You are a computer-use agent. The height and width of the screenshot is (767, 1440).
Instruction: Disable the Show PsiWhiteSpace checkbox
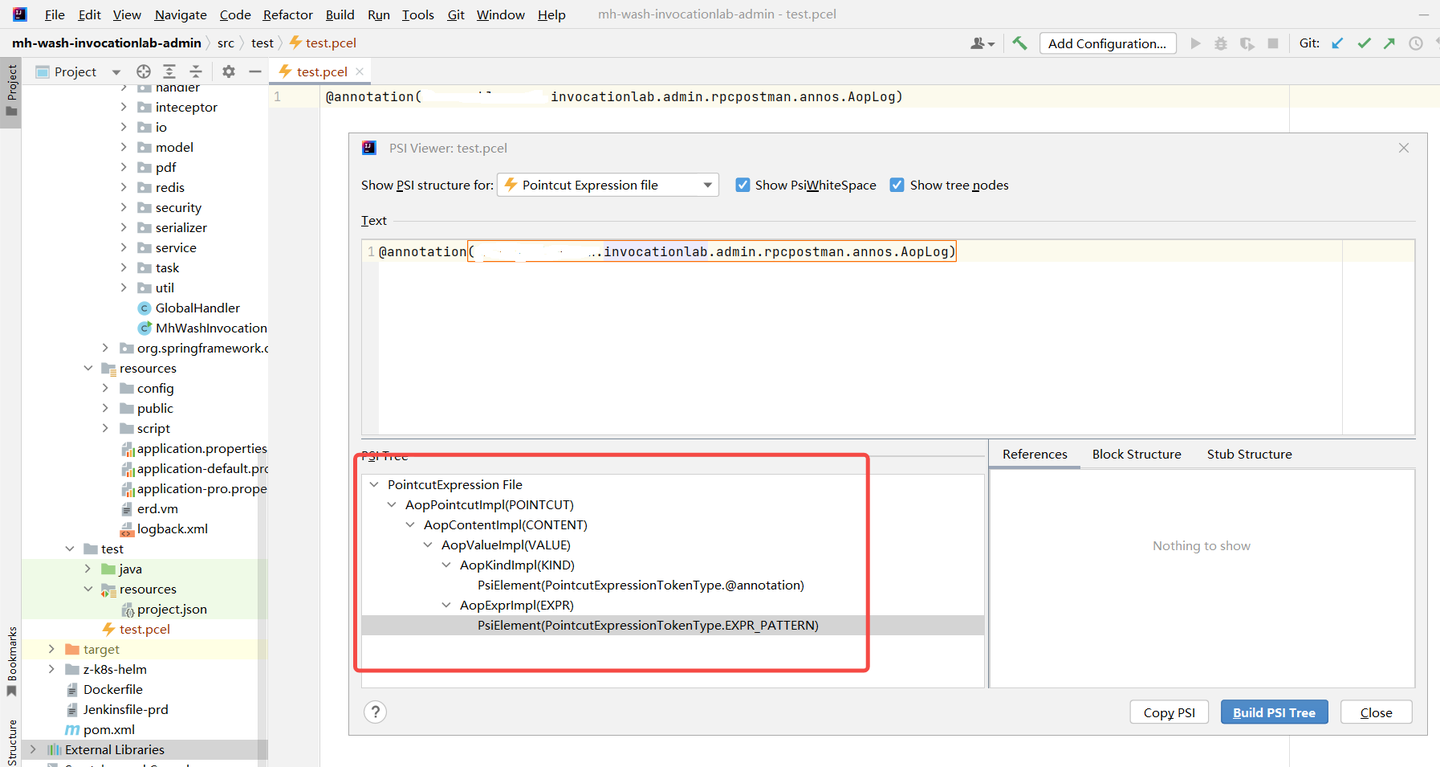coord(742,185)
